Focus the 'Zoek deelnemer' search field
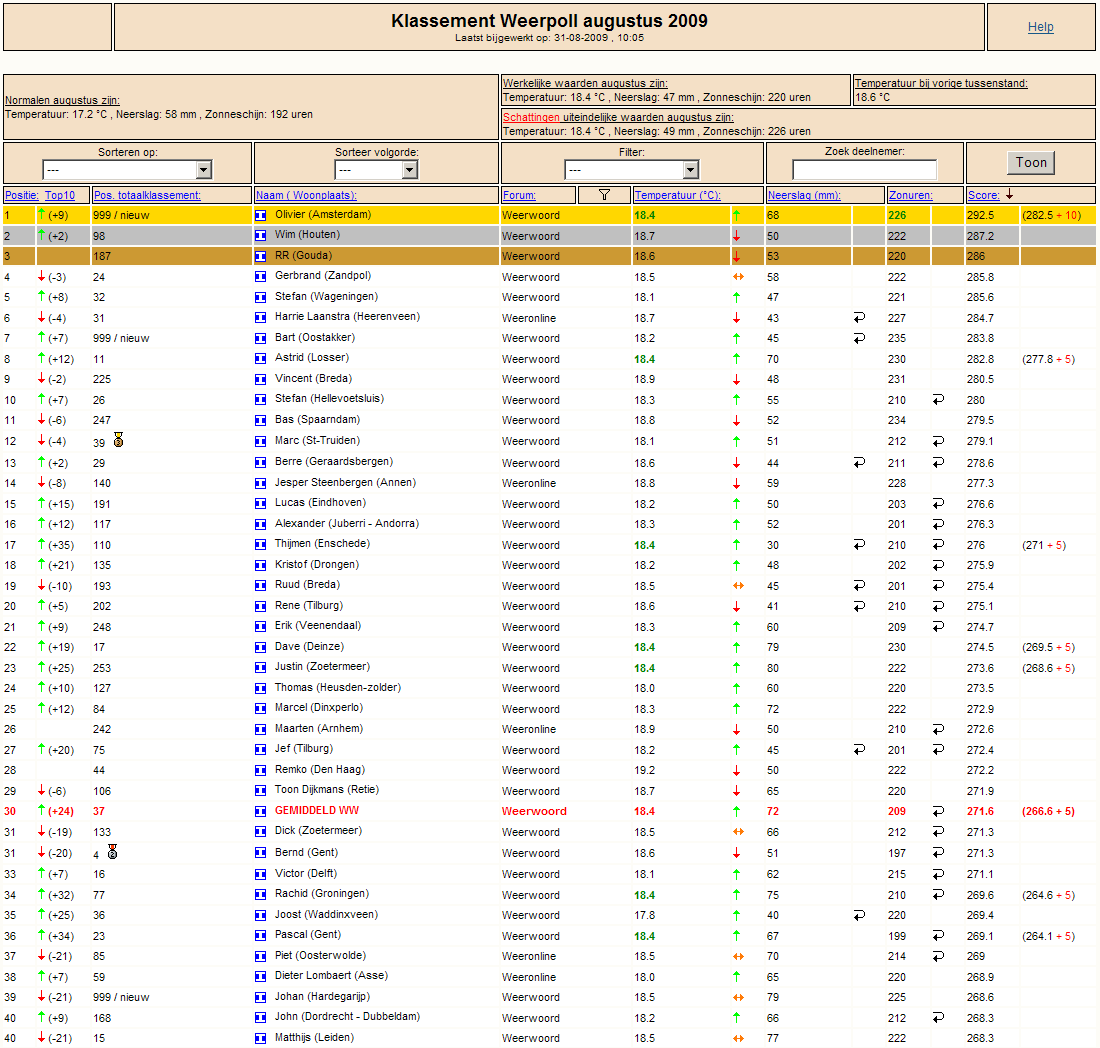This screenshot has width=1100, height=1048. (864, 170)
